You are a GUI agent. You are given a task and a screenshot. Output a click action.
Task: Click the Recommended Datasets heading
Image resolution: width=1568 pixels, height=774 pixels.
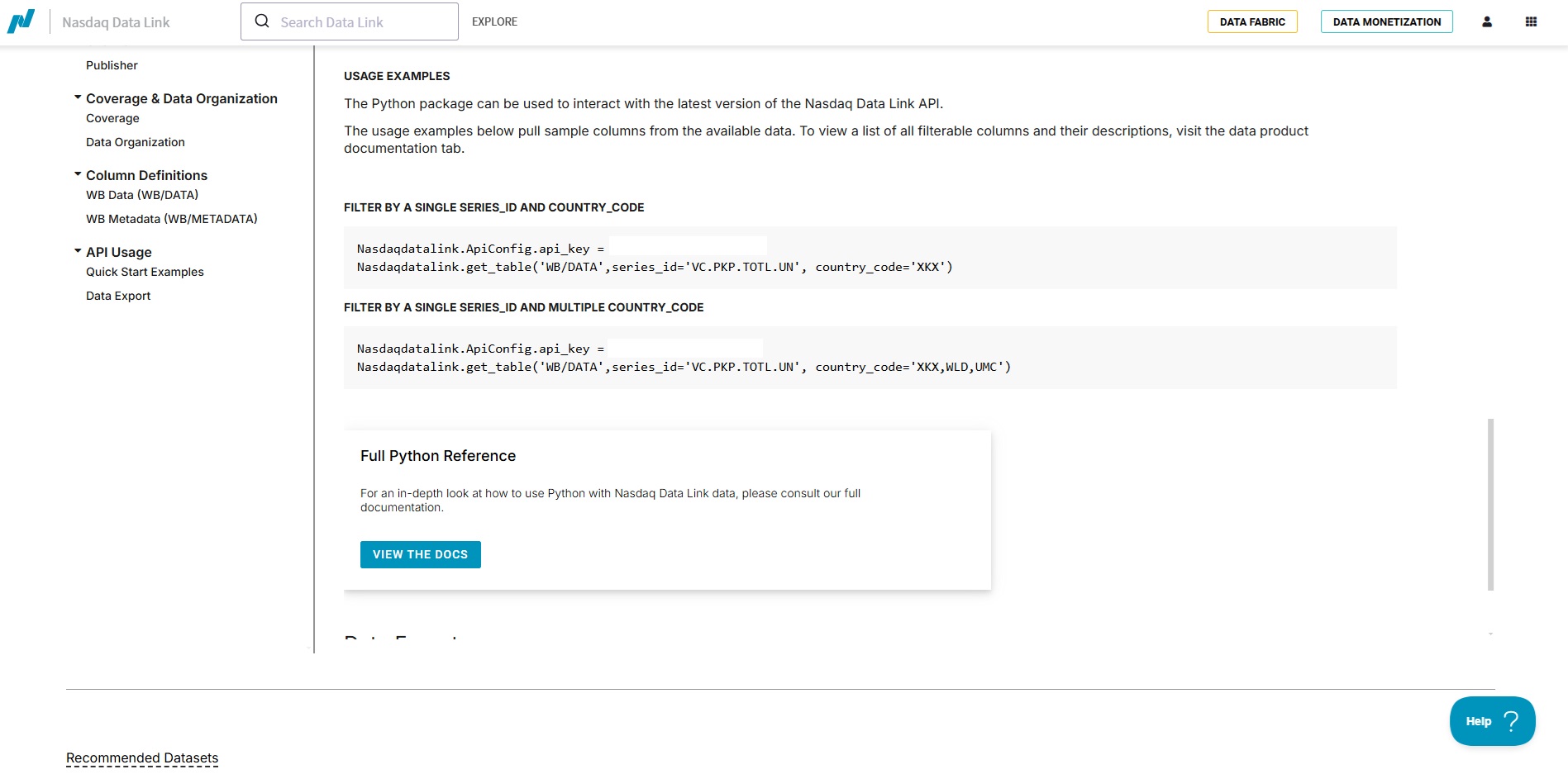pyautogui.click(x=142, y=757)
